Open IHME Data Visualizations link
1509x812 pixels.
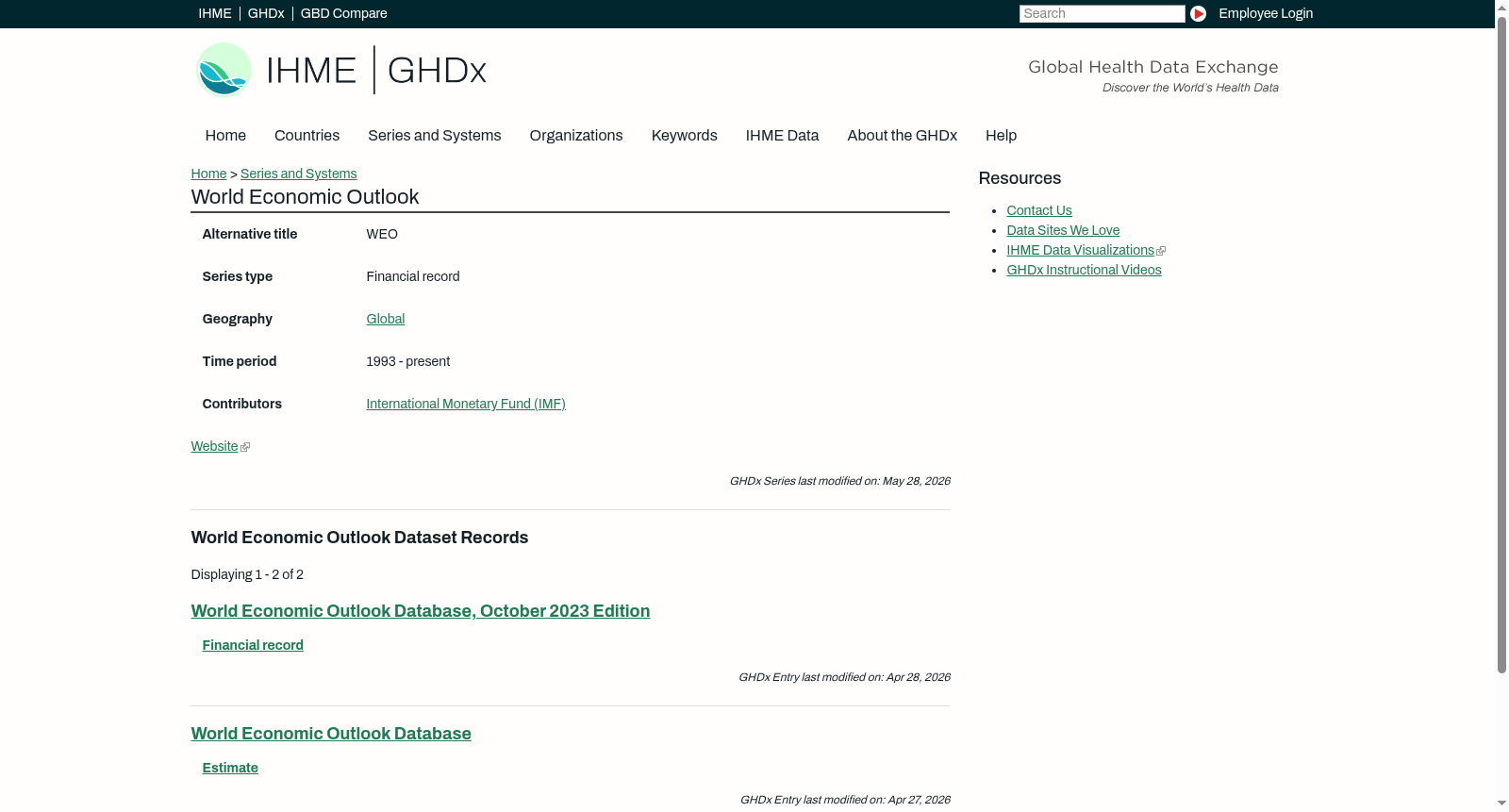point(1080,250)
